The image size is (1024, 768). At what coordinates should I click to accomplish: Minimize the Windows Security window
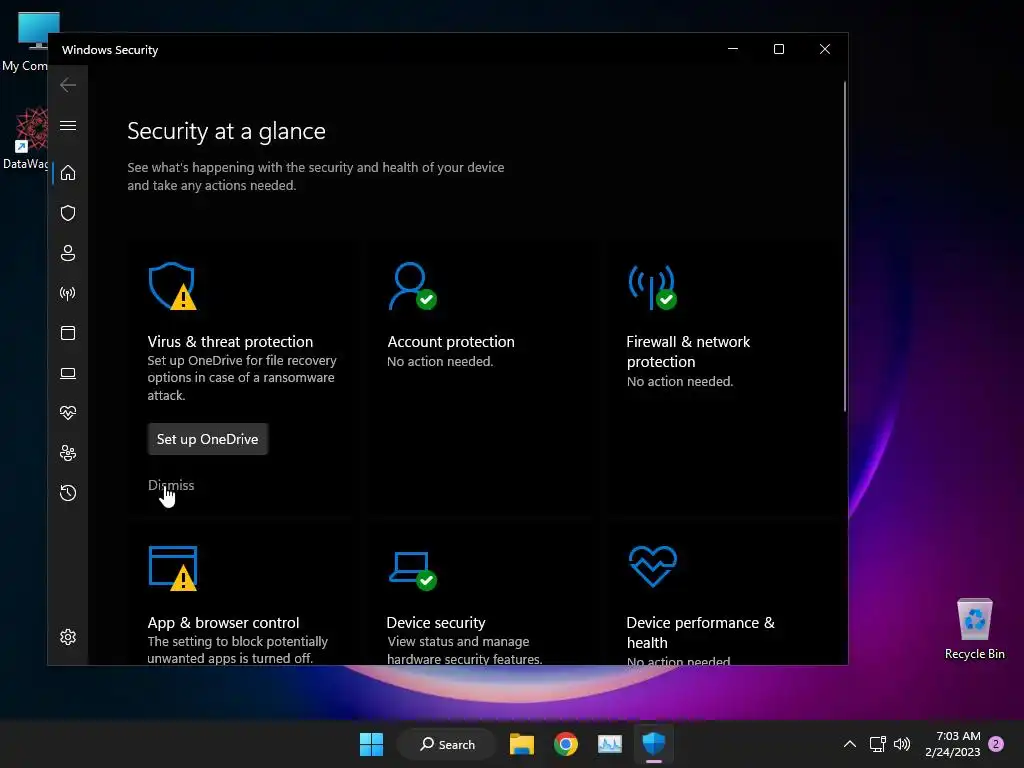click(733, 50)
